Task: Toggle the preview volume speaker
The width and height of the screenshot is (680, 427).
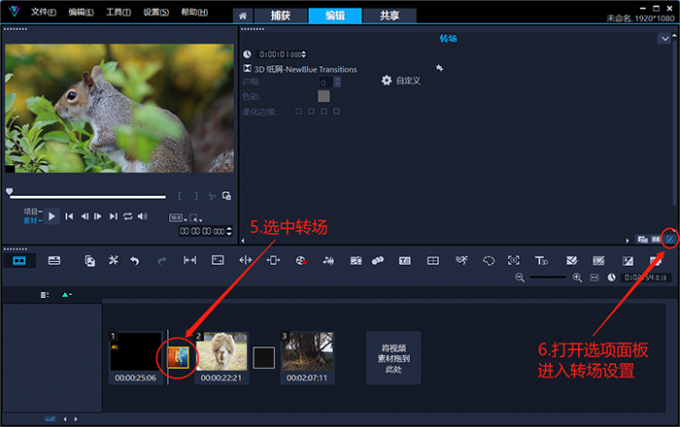Action: (142, 216)
